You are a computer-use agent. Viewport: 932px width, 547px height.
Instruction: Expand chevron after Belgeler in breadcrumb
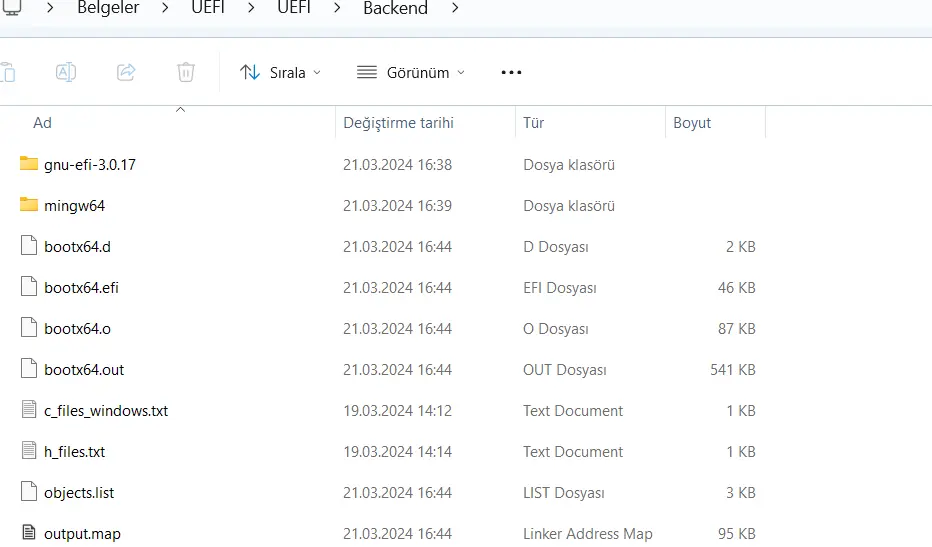tap(165, 8)
